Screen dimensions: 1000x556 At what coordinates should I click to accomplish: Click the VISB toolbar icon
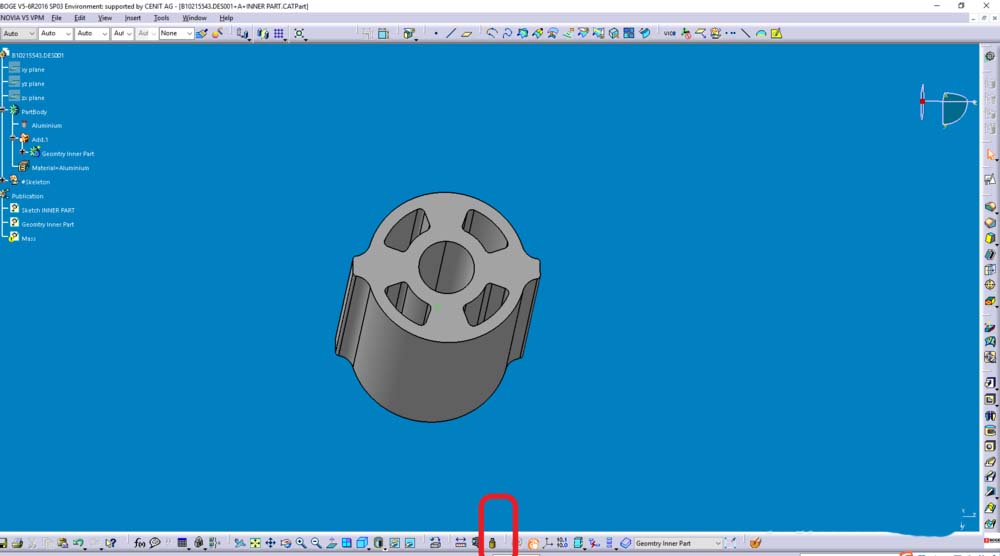click(x=670, y=33)
